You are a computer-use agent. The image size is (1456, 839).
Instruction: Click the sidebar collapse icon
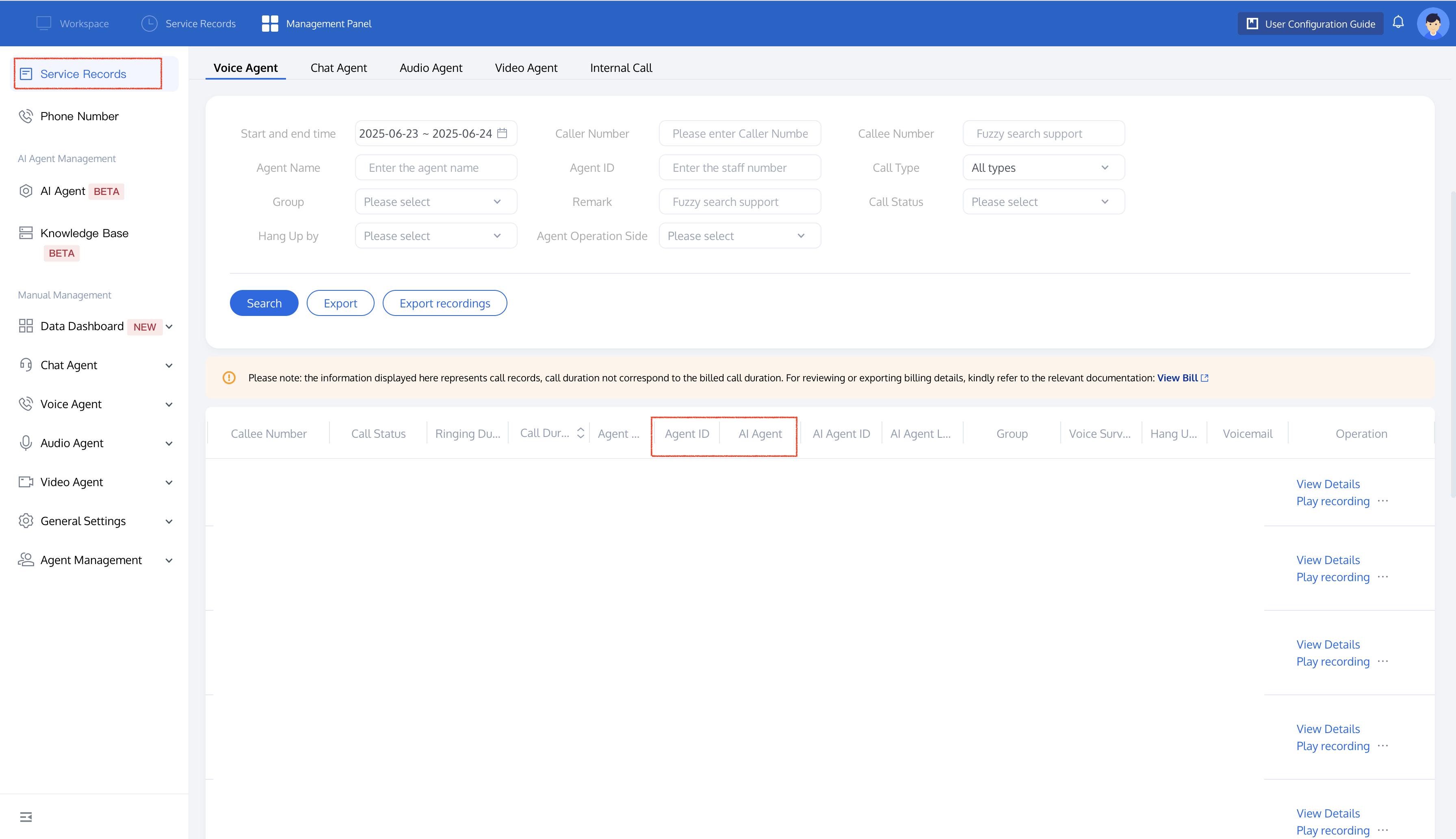(x=26, y=817)
